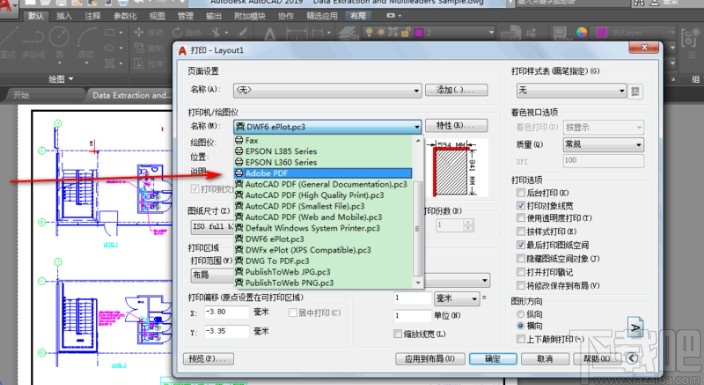Screen dimensions: 704x385
Task: Enable 后台打印 background plot checkbox
Action: [x=521, y=193]
